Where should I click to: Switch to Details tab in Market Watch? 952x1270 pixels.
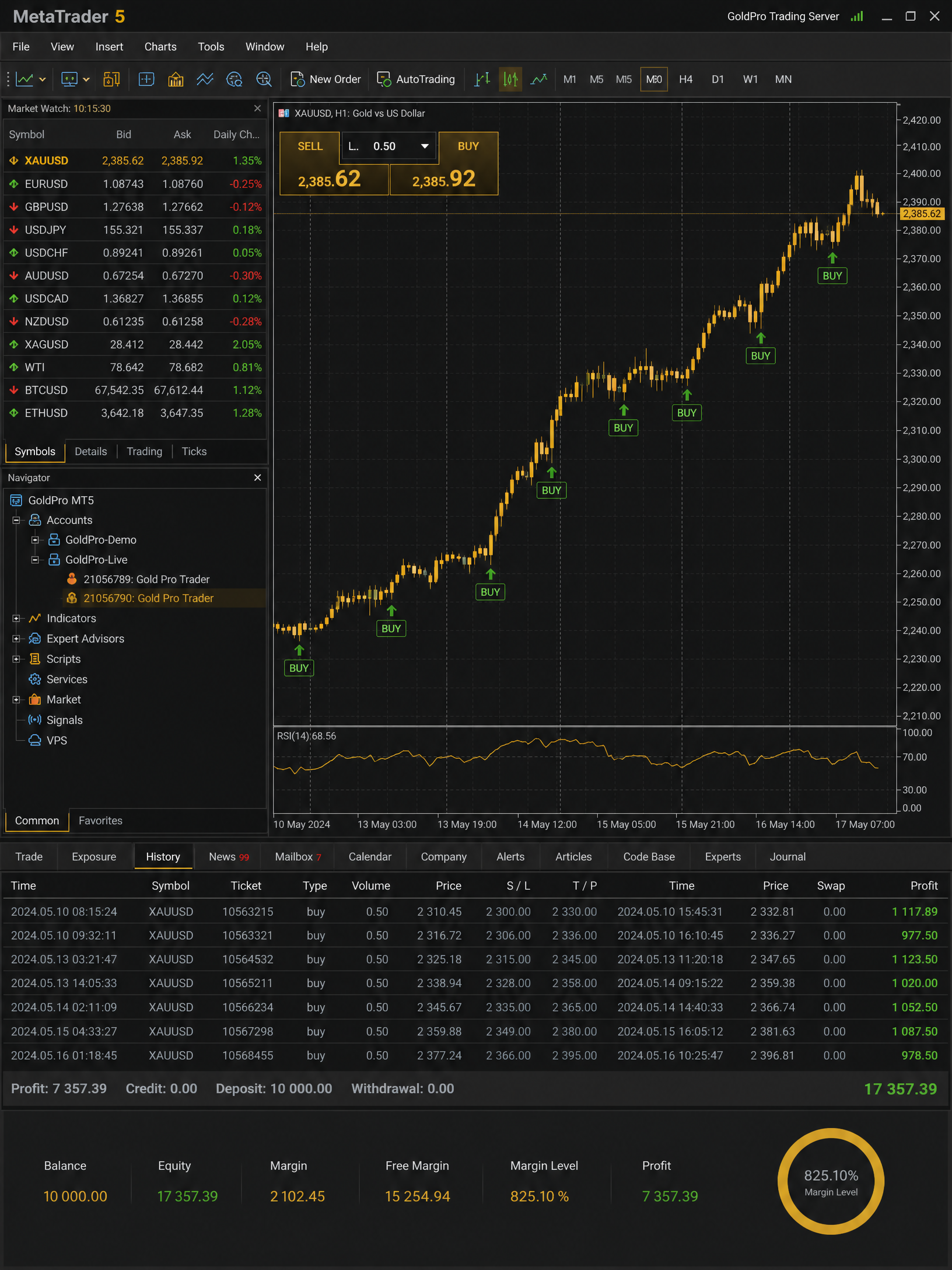coord(91,452)
